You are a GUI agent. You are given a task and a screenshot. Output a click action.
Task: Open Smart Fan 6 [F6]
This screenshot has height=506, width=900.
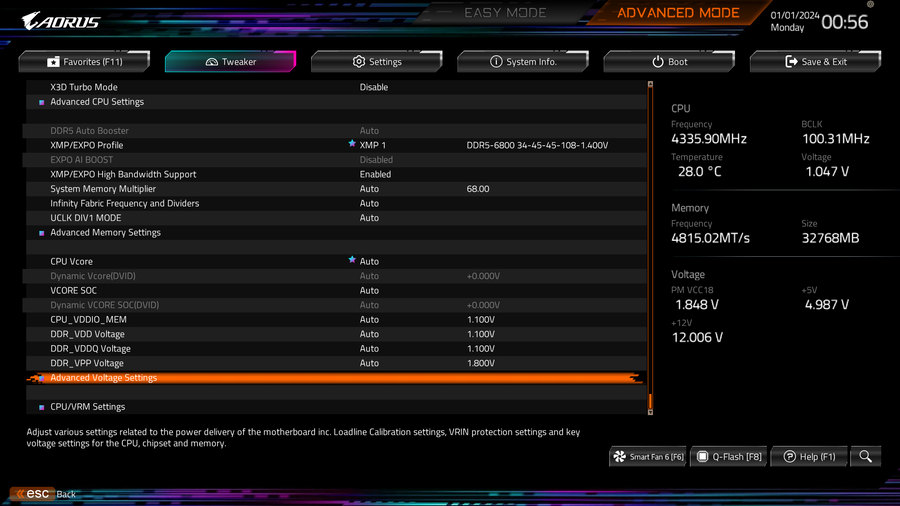[648, 457]
